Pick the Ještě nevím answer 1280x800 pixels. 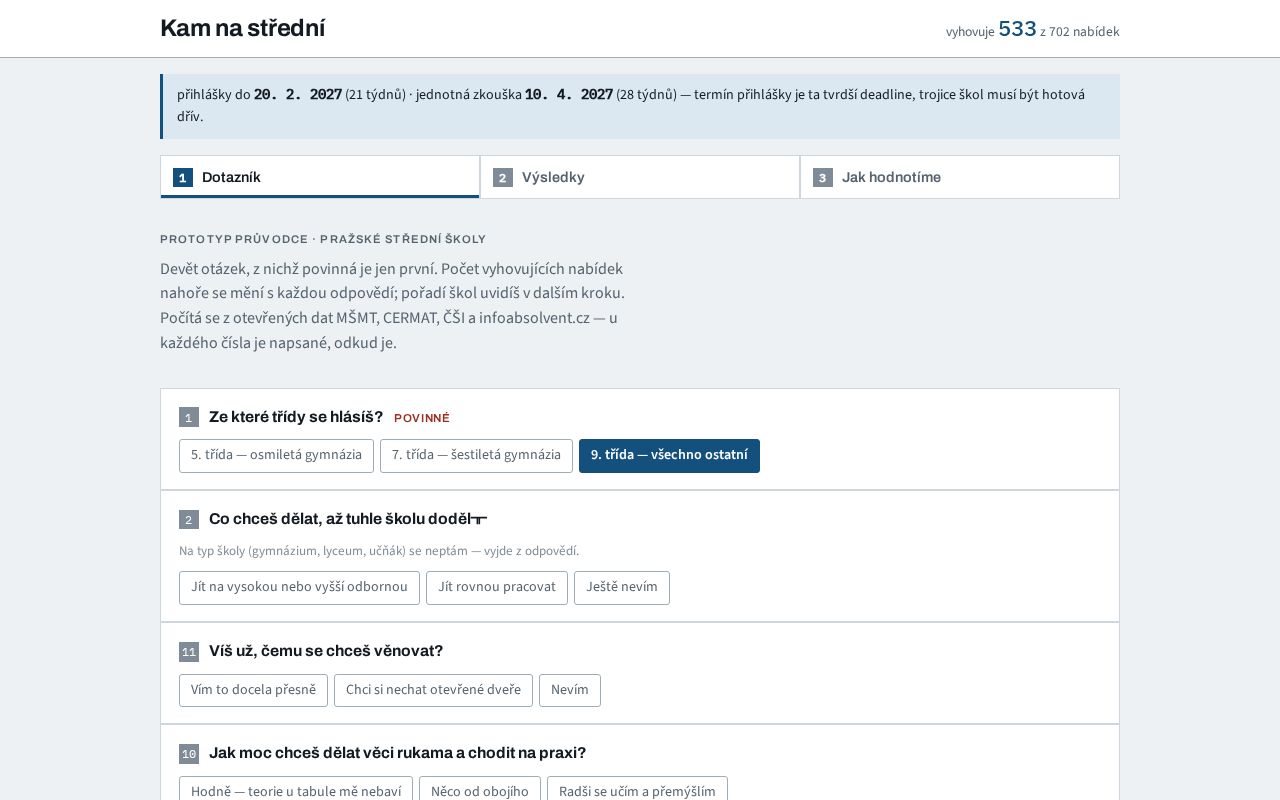point(622,588)
